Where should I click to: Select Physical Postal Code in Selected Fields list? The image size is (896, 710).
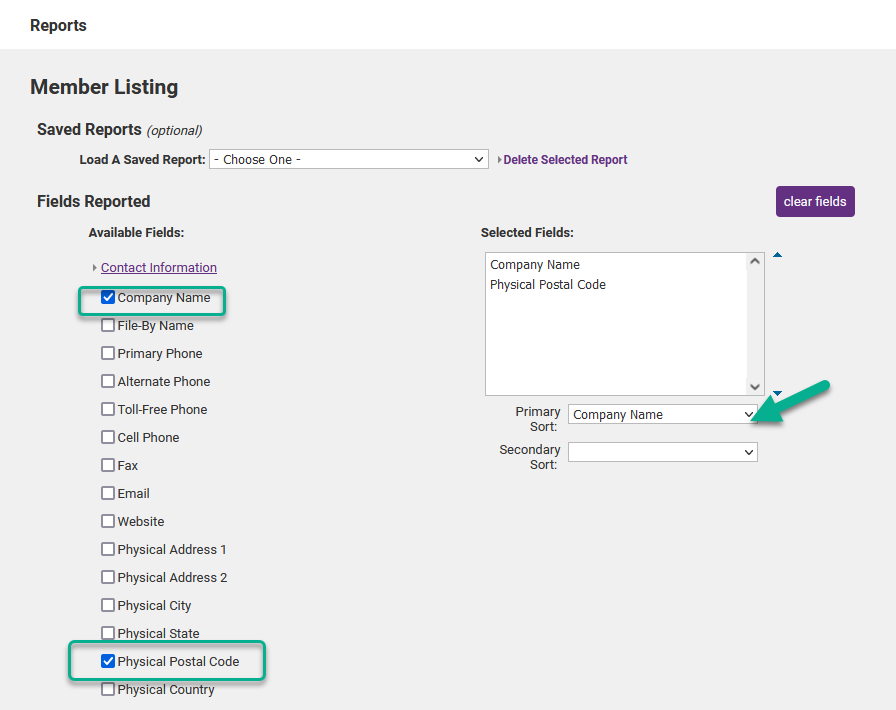point(548,285)
